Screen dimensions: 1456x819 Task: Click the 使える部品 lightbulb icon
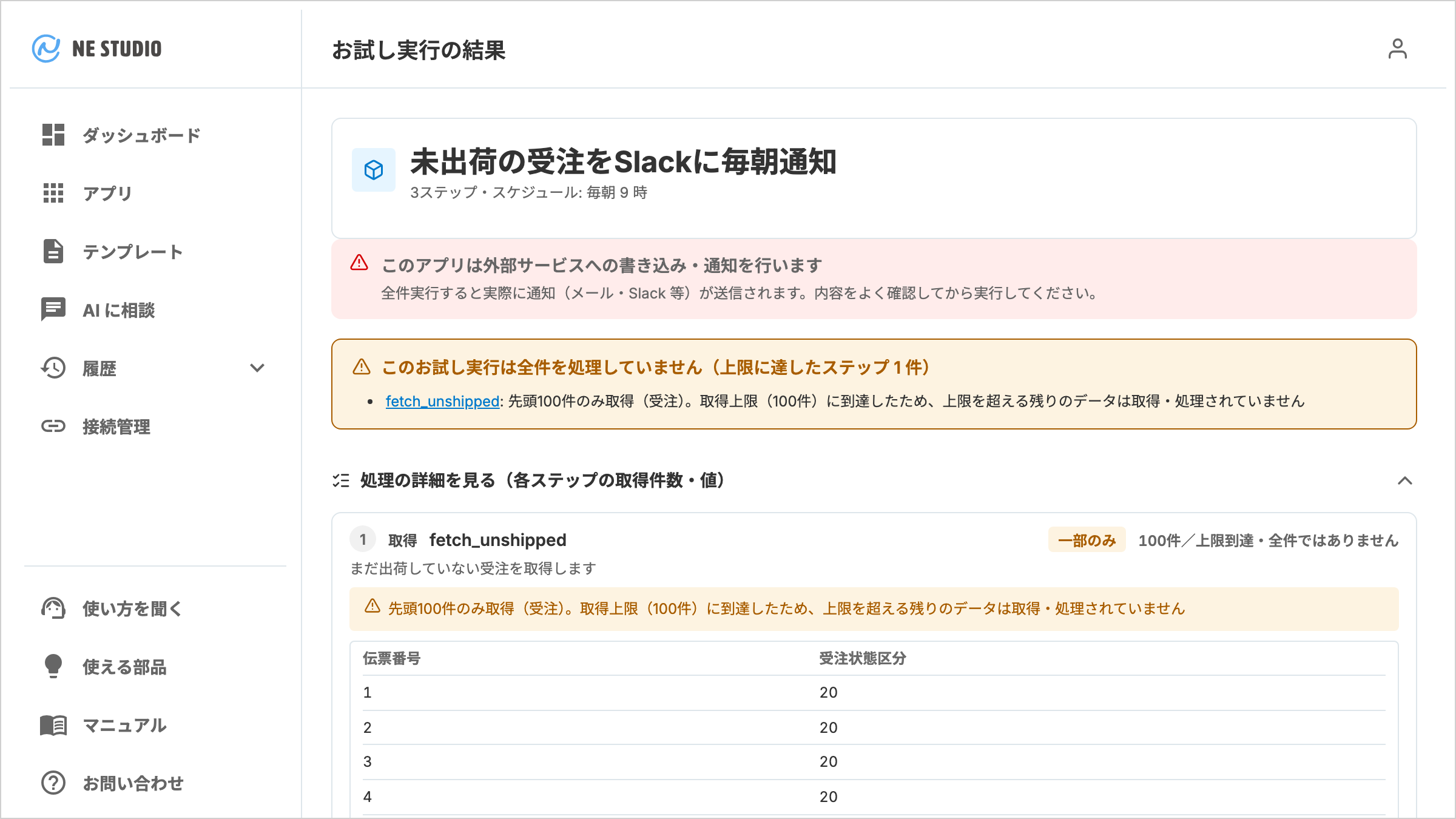coord(53,666)
